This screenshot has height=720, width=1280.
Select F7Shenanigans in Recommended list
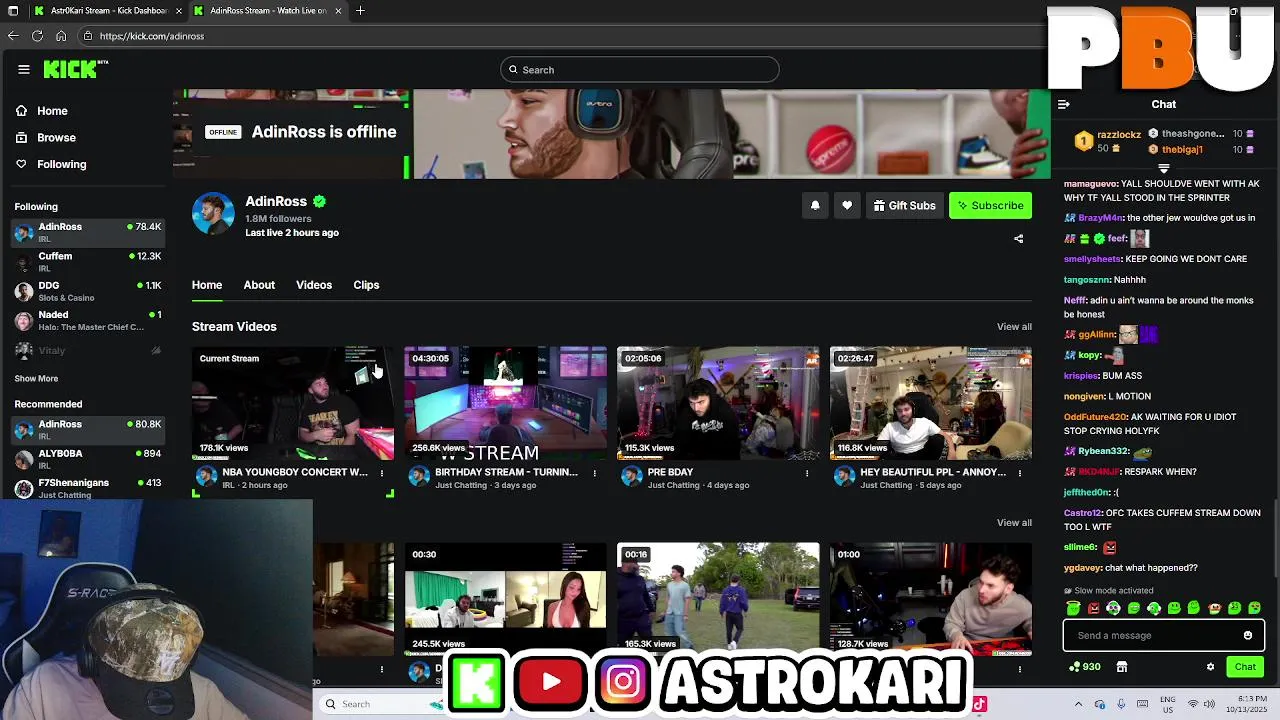(88, 488)
